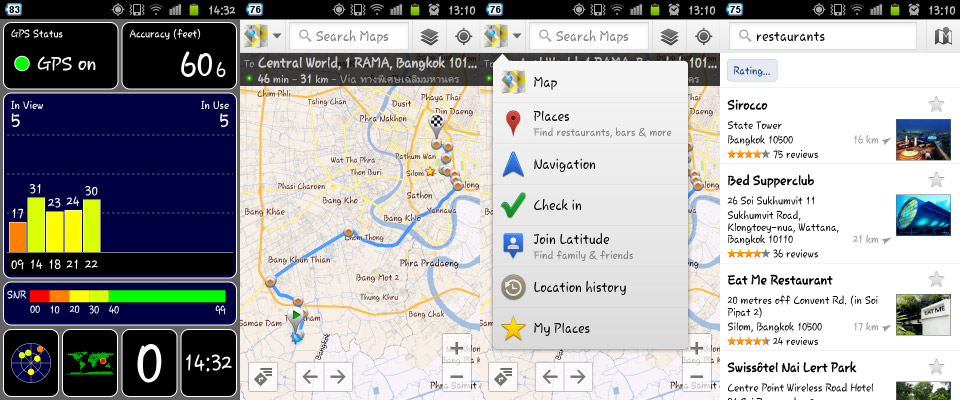Open Maps dropdown on the route map screen
The height and width of the screenshot is (400, 960).
pyautogui.click(x=263, y=36)
